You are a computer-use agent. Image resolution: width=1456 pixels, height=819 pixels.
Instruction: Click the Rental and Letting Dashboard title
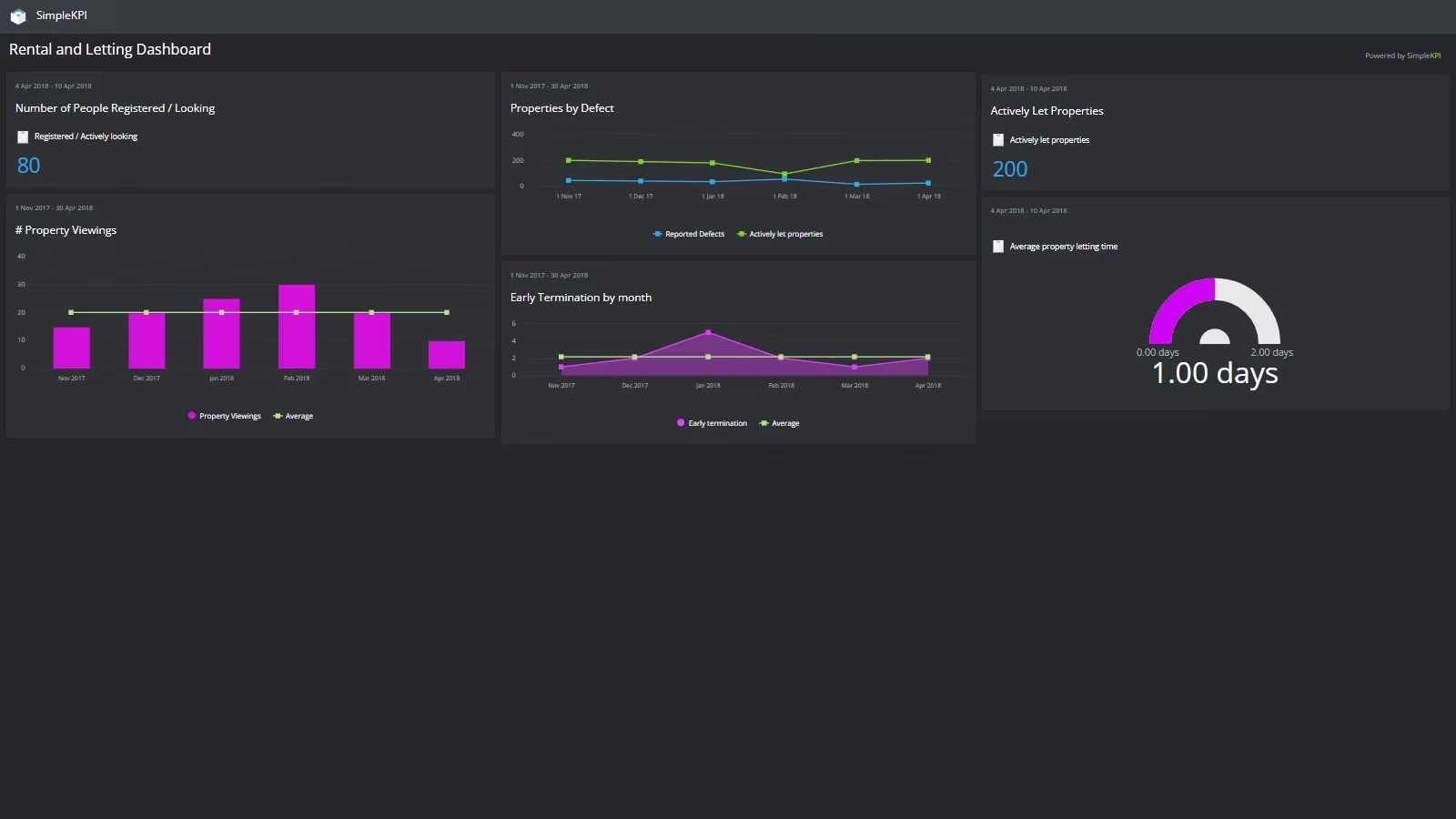(x=110, y=49)
